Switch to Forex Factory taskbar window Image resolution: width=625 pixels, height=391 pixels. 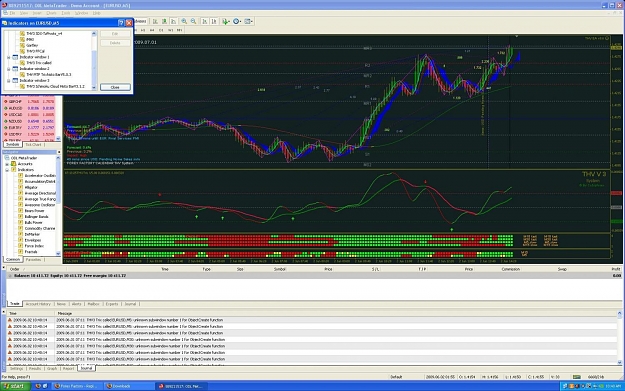(77, 386)
